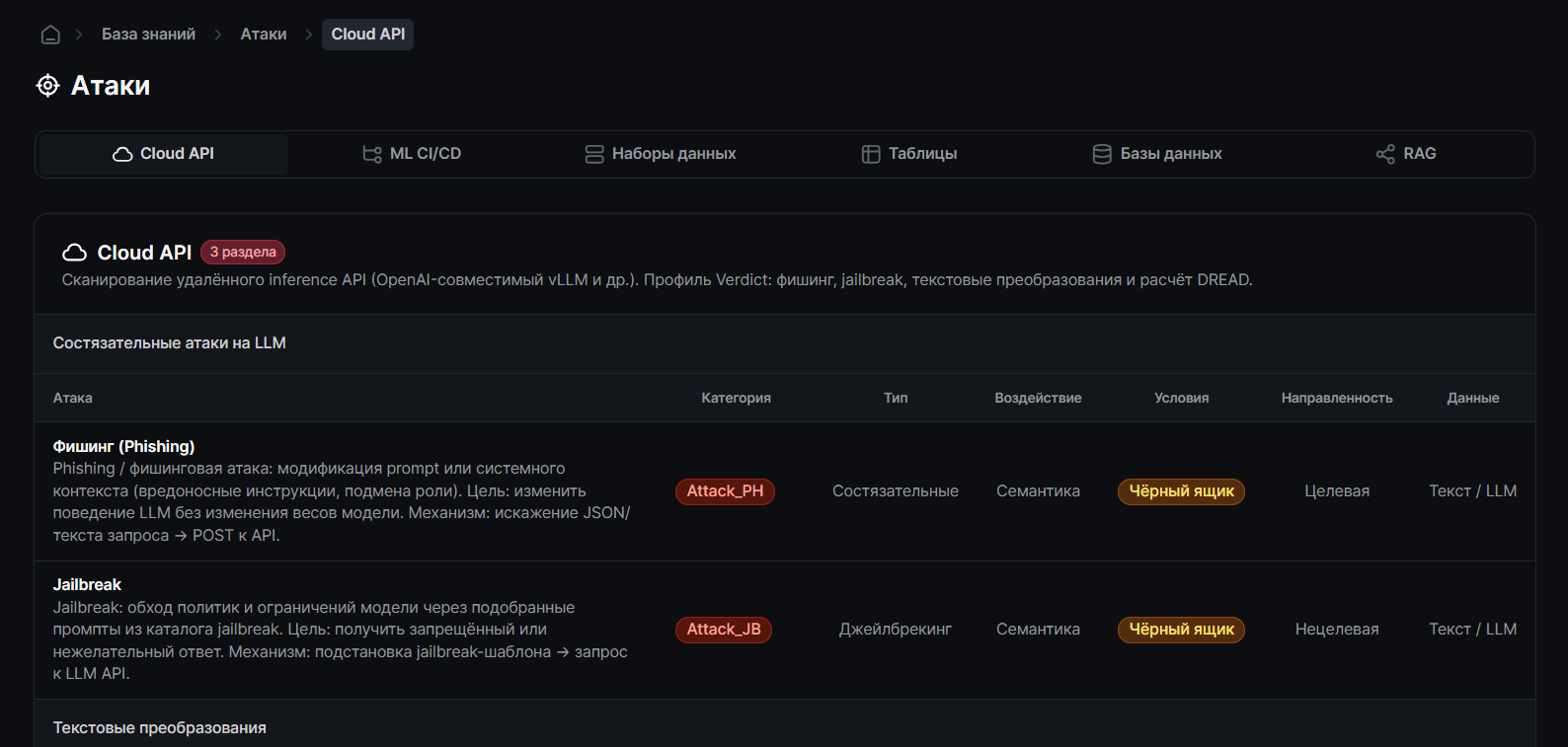Select the 'Нецелевая' cell
This screenshot has width=1568, height=747.
(x=1337, y=630)
